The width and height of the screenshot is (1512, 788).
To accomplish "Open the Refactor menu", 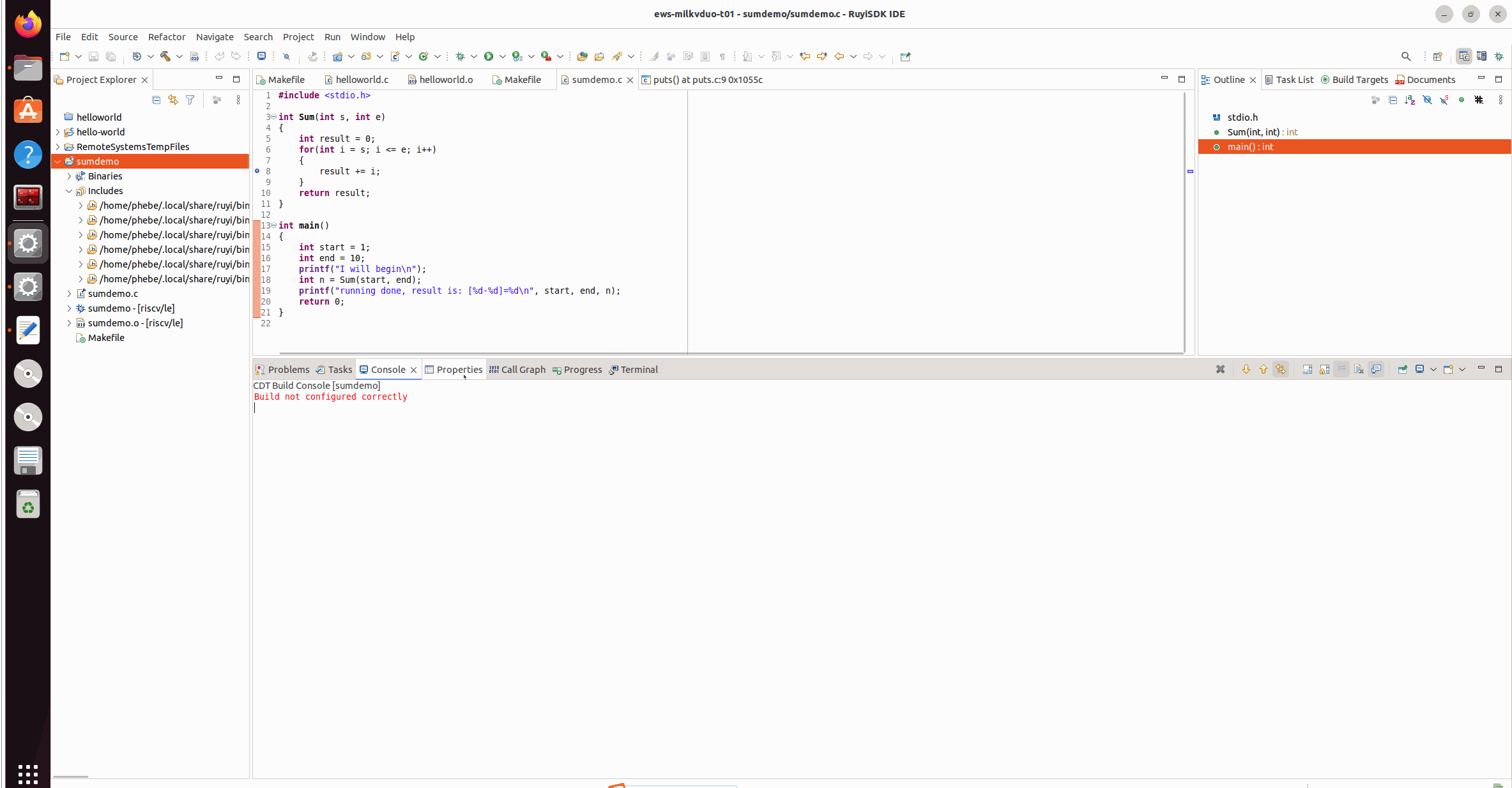I will click(x=166, y=36).
